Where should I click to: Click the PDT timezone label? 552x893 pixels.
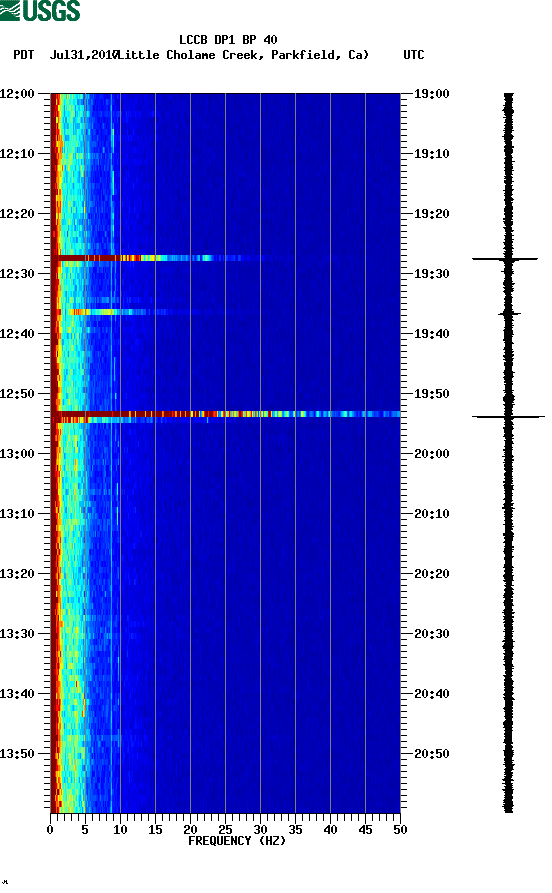(x=23, y=55)
